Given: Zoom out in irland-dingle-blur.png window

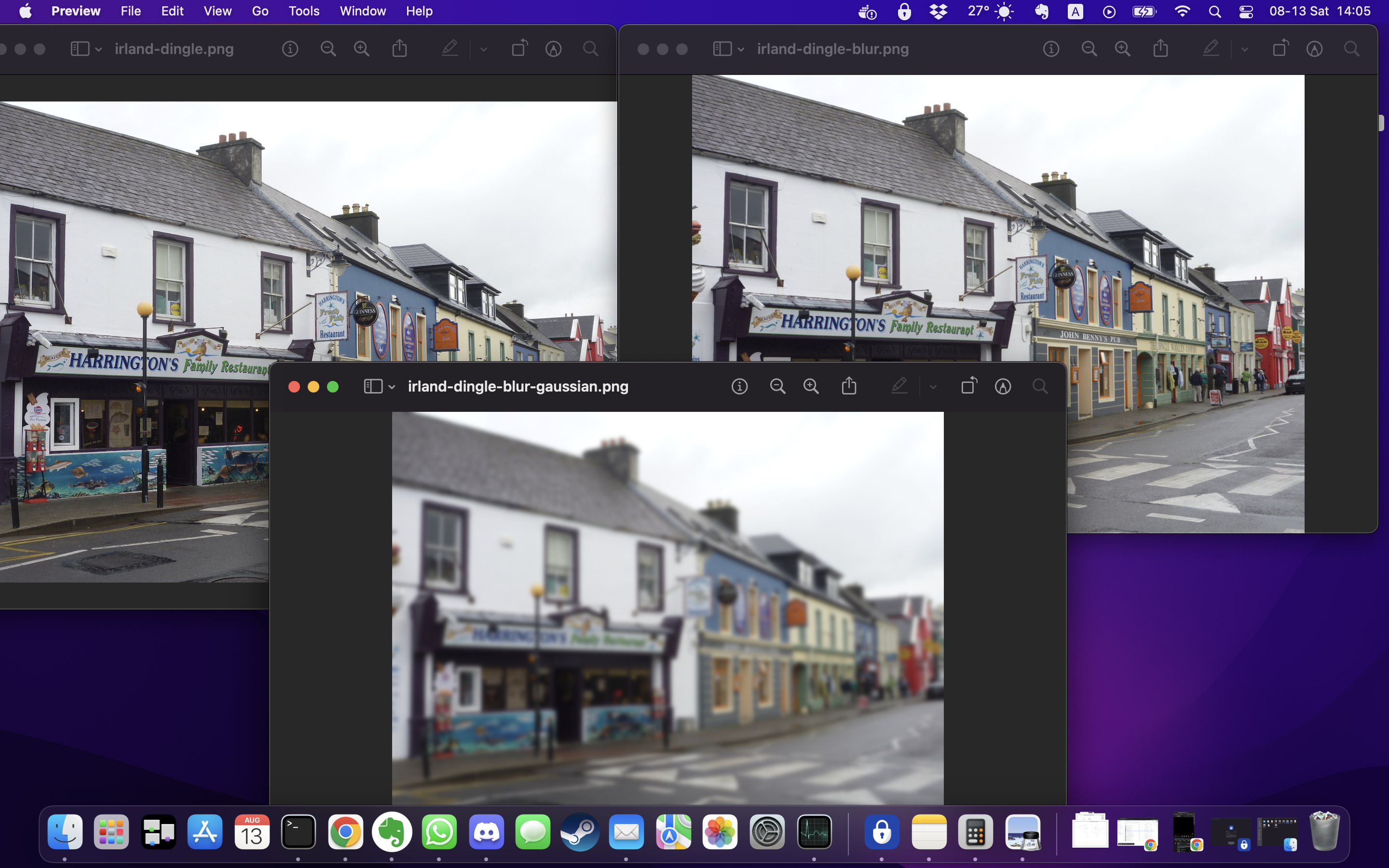Looking at the screenshot, I should point(1089,49).
